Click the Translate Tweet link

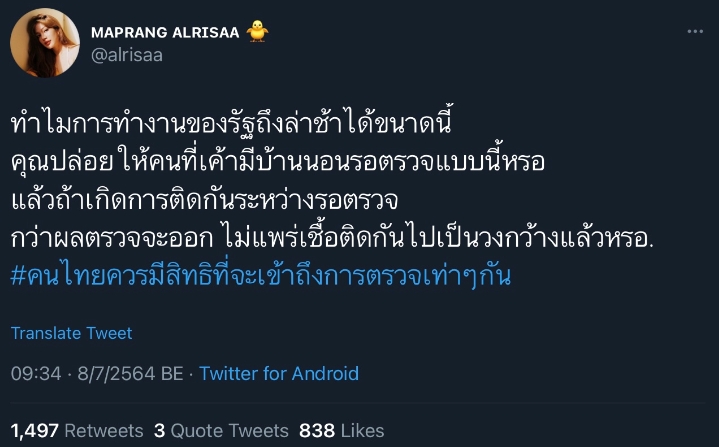pyautogui.click(x=71, y=333)
